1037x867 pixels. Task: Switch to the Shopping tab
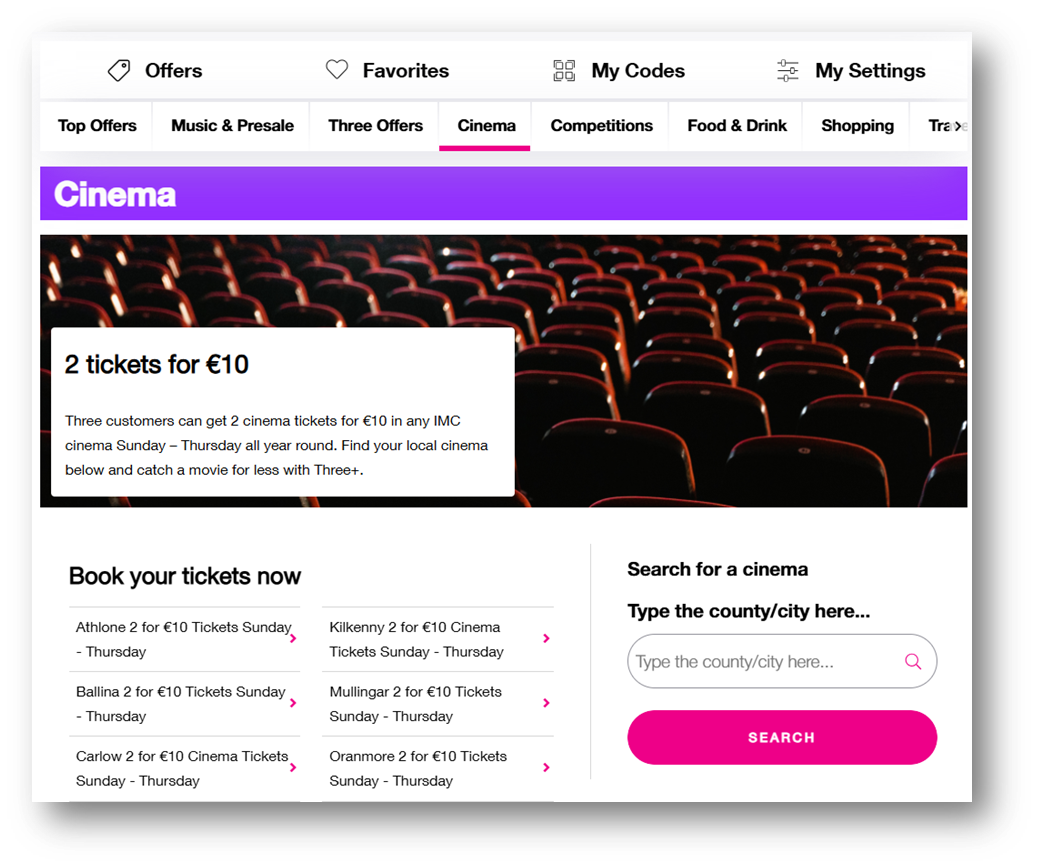pos(857,126)
